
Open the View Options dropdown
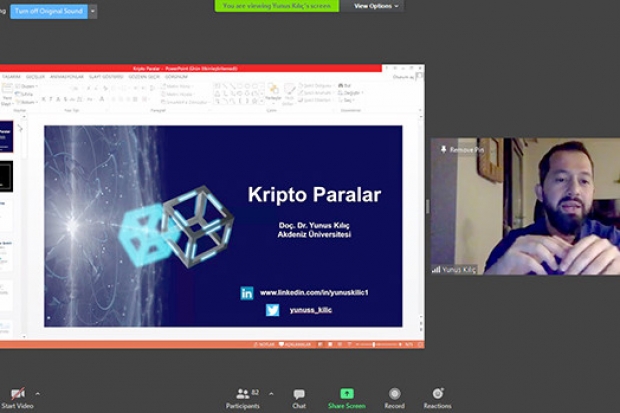(376, 6)
